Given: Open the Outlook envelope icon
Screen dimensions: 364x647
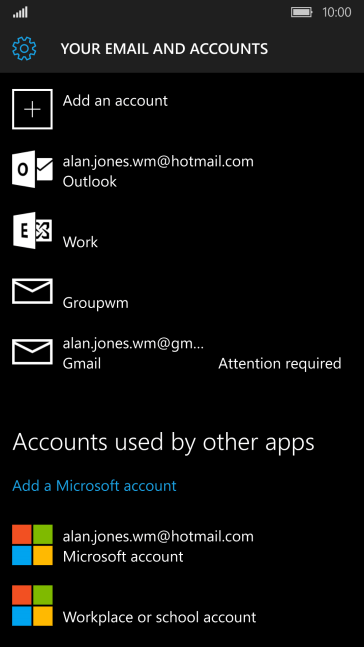Looking at the screenshot, I should pyautogui.click(x=32, y=170).
